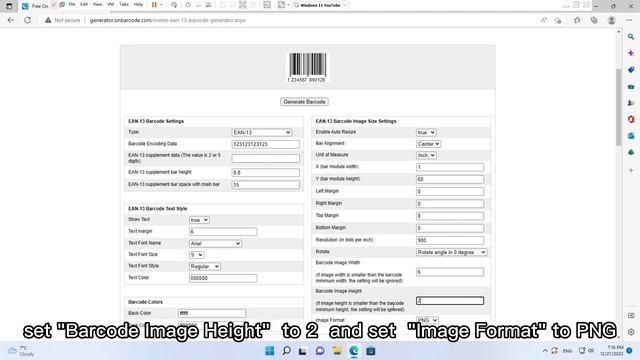Open the Windows Start button
The height and width of the screenshot is (360, 640).
pos(269,351)
